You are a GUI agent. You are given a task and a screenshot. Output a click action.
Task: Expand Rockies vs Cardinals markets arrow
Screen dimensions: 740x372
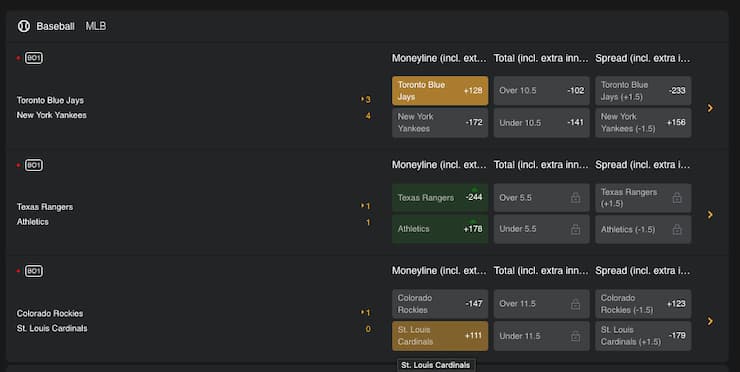(710, 321)
